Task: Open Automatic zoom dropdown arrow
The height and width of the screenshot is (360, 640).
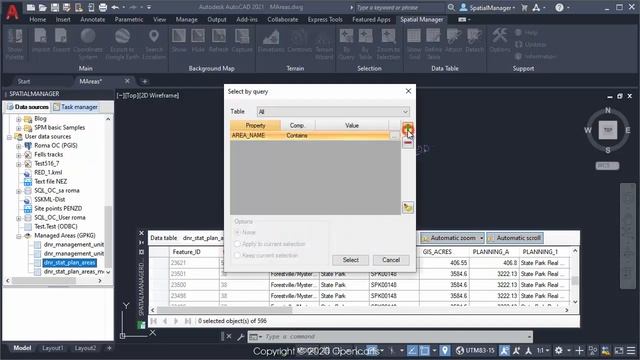Action: pos(482,238)
